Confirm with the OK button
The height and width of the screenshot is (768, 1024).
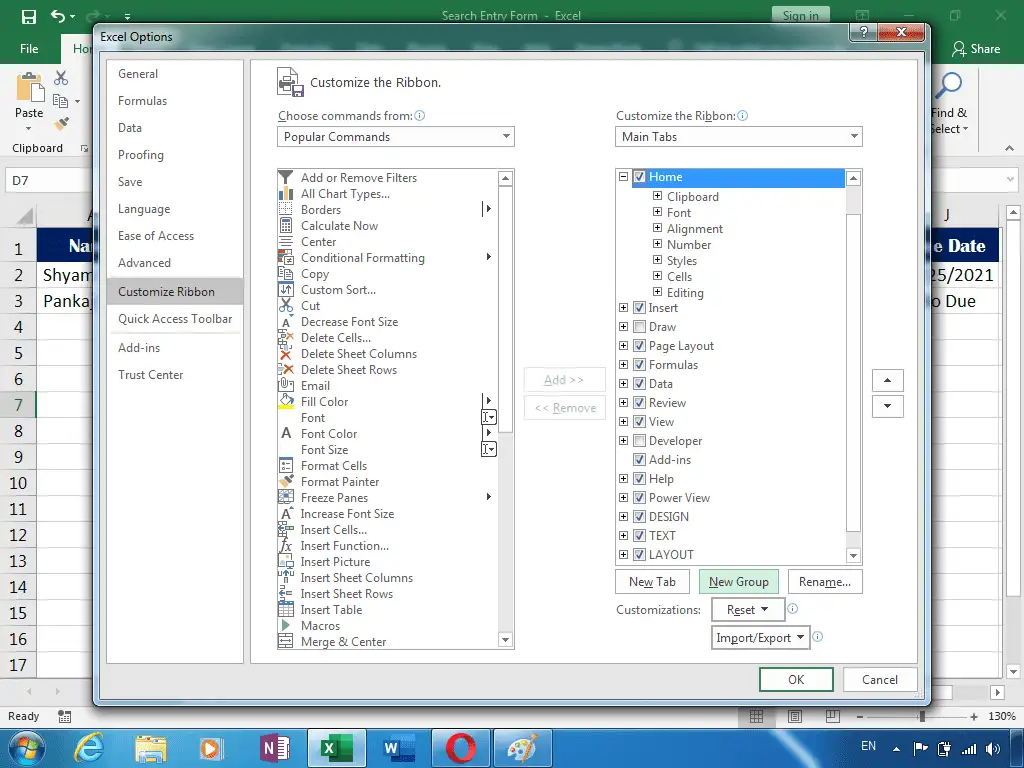point(796,680)
